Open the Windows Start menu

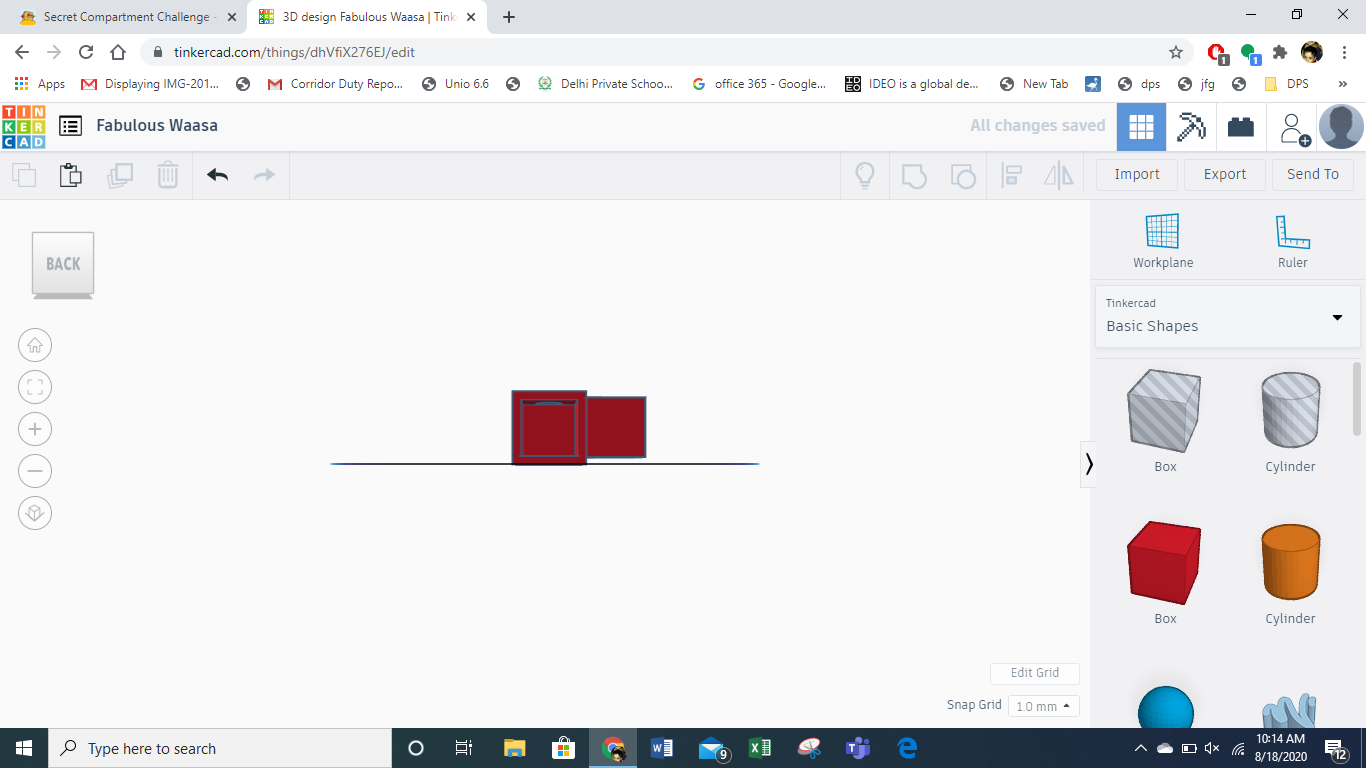coord(24,748)
